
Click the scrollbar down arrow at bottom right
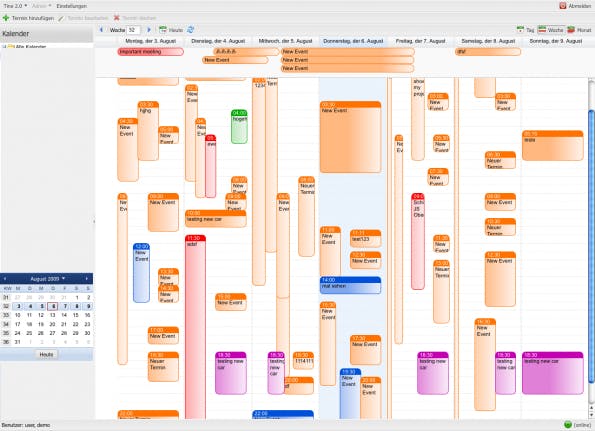click(592, 416)
